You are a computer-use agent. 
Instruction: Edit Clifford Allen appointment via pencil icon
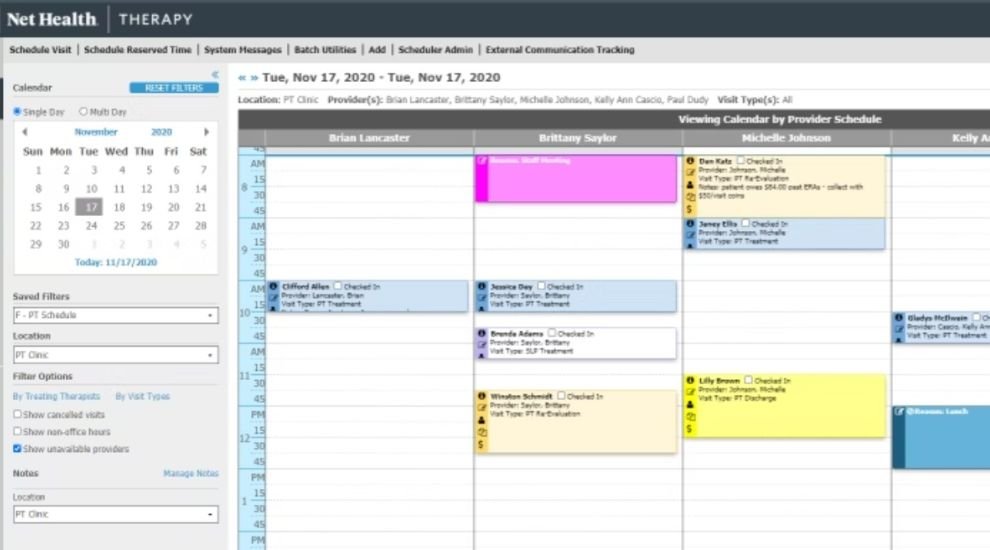273,297
